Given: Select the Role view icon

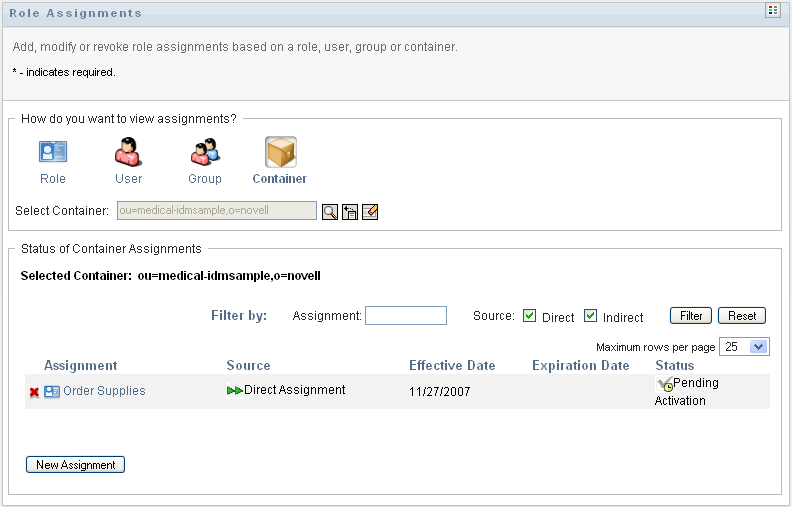Looking at the screenshot, I should coord(53,153).
